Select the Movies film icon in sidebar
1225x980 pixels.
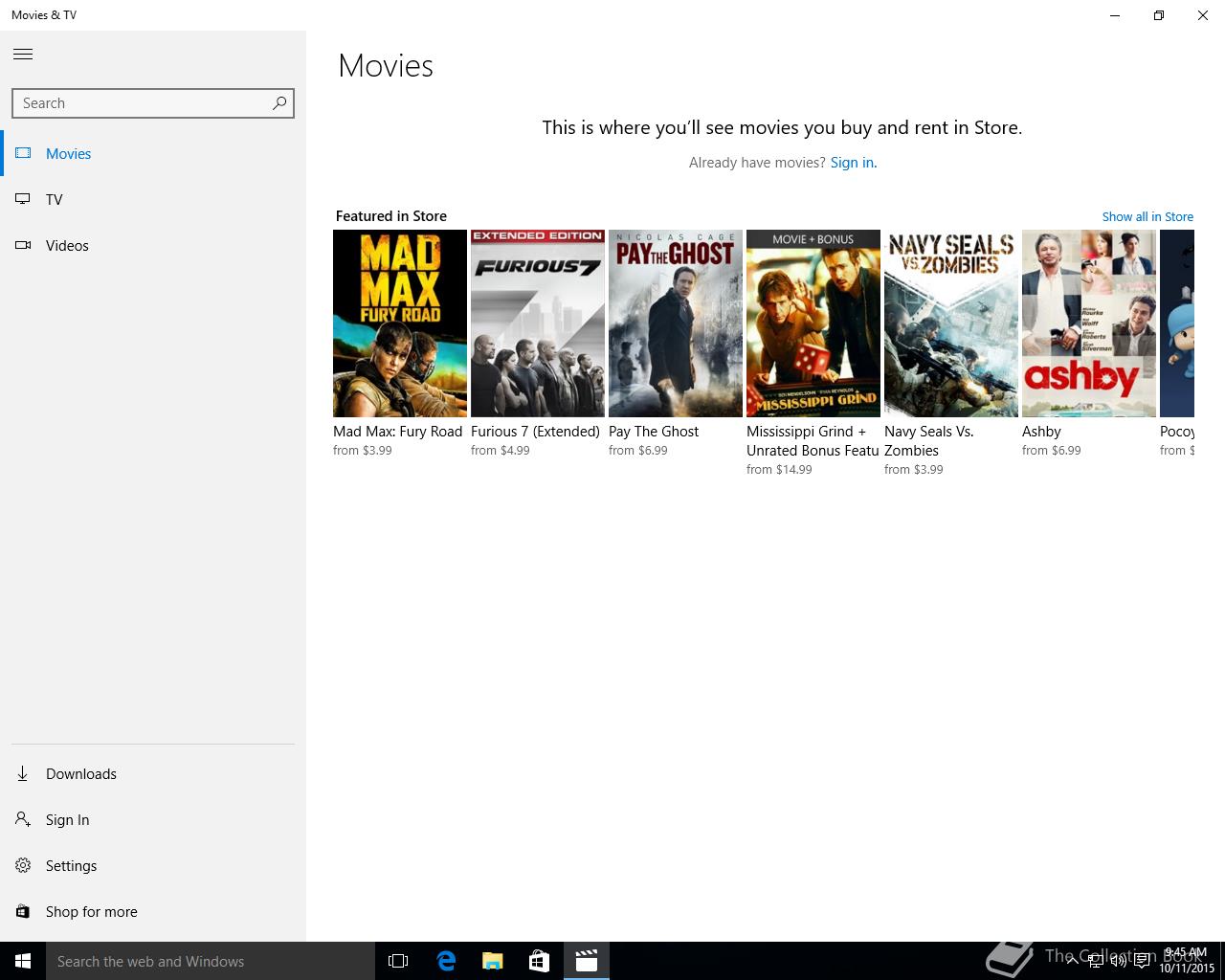[23, 153]
